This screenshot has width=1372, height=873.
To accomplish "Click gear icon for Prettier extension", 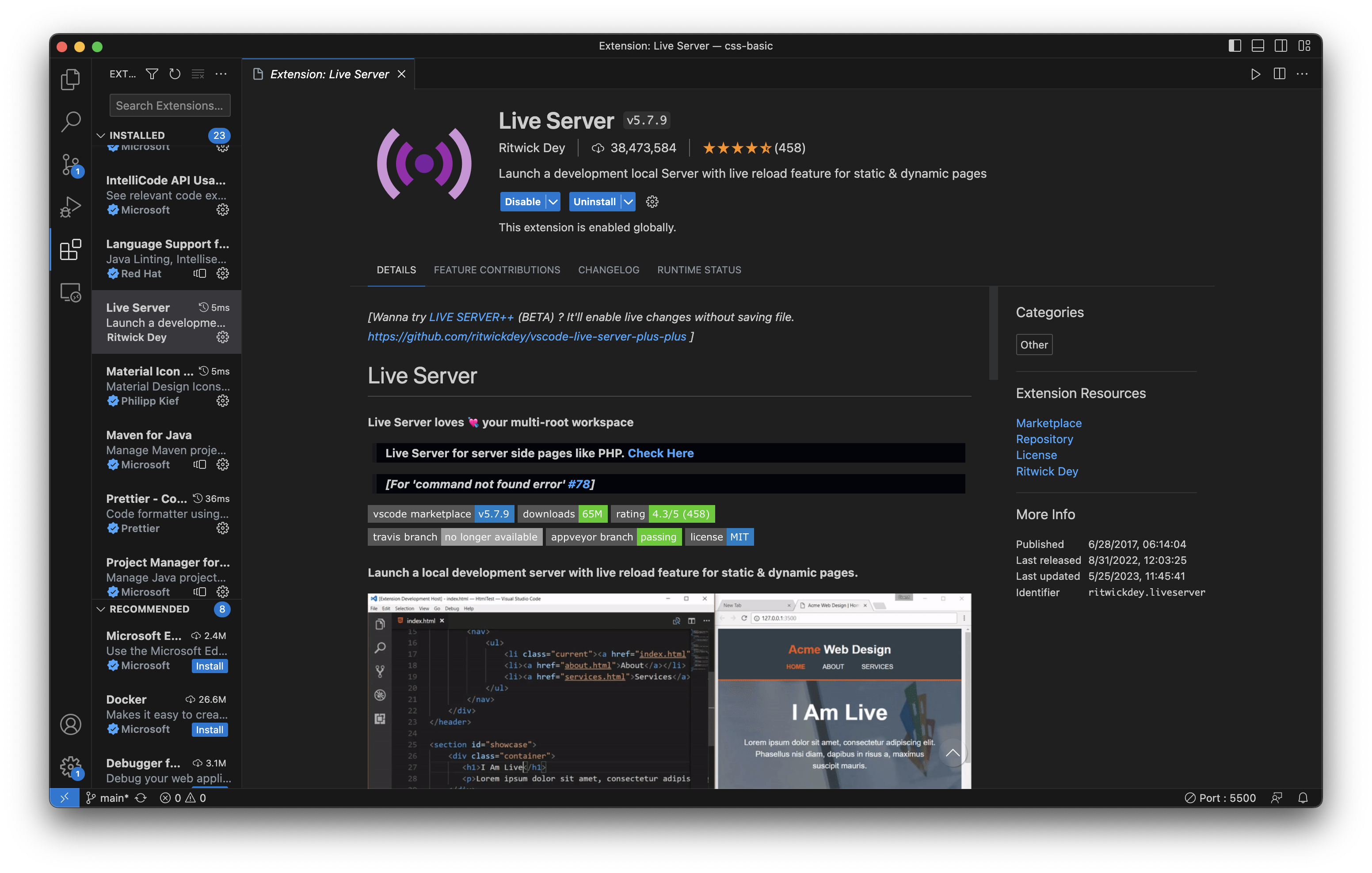I will coord(223,528).
